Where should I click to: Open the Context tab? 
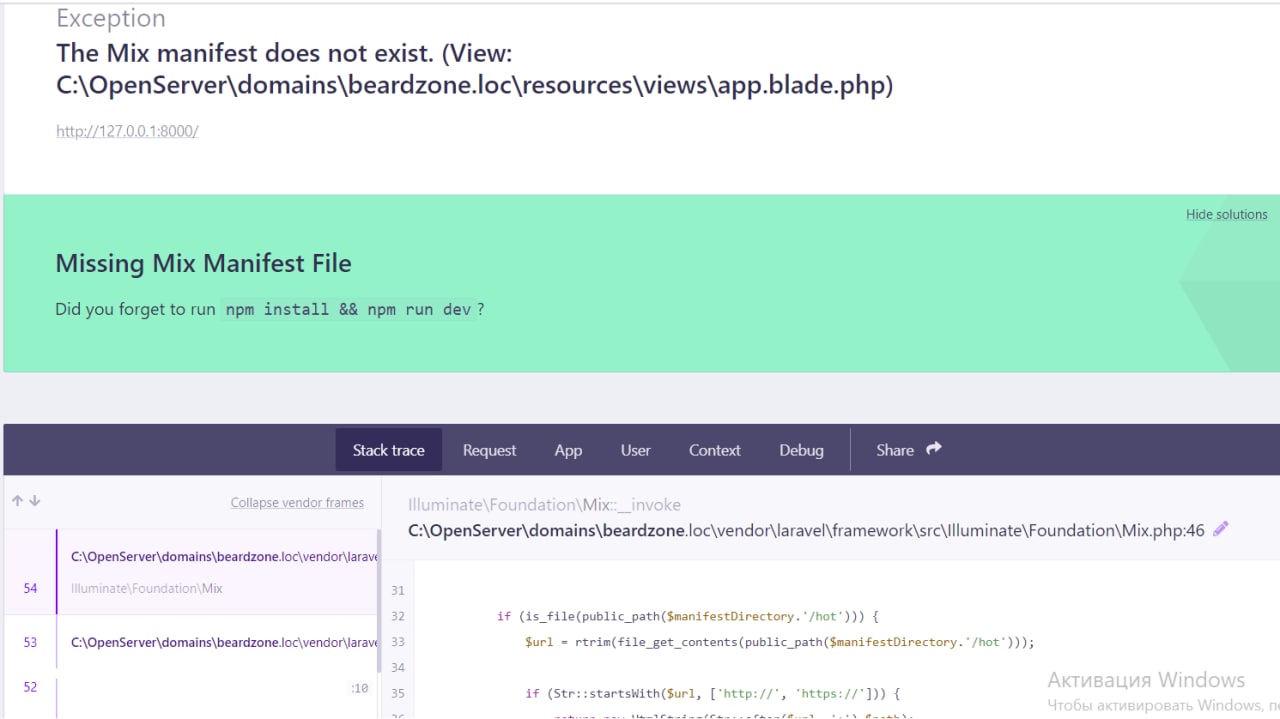point(714,450)
